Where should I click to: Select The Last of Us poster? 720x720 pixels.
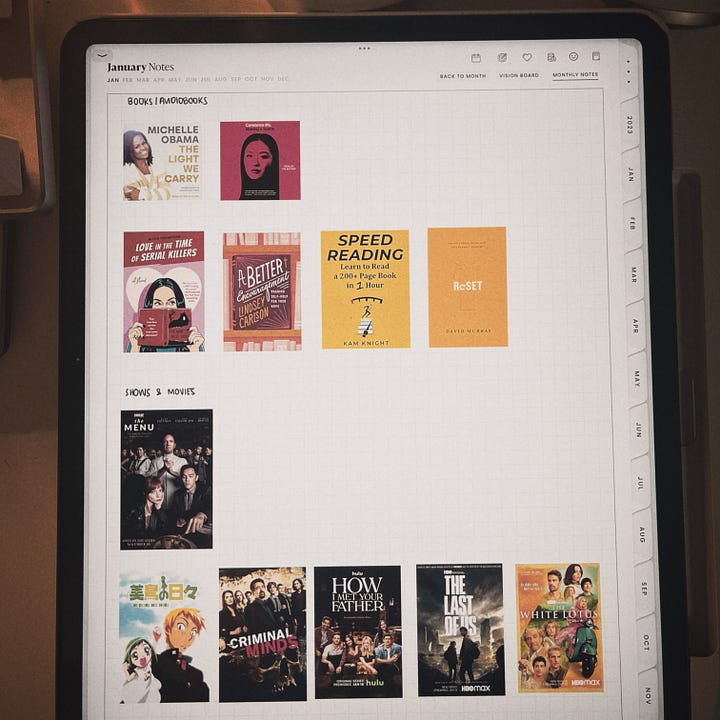coord(461,630)
